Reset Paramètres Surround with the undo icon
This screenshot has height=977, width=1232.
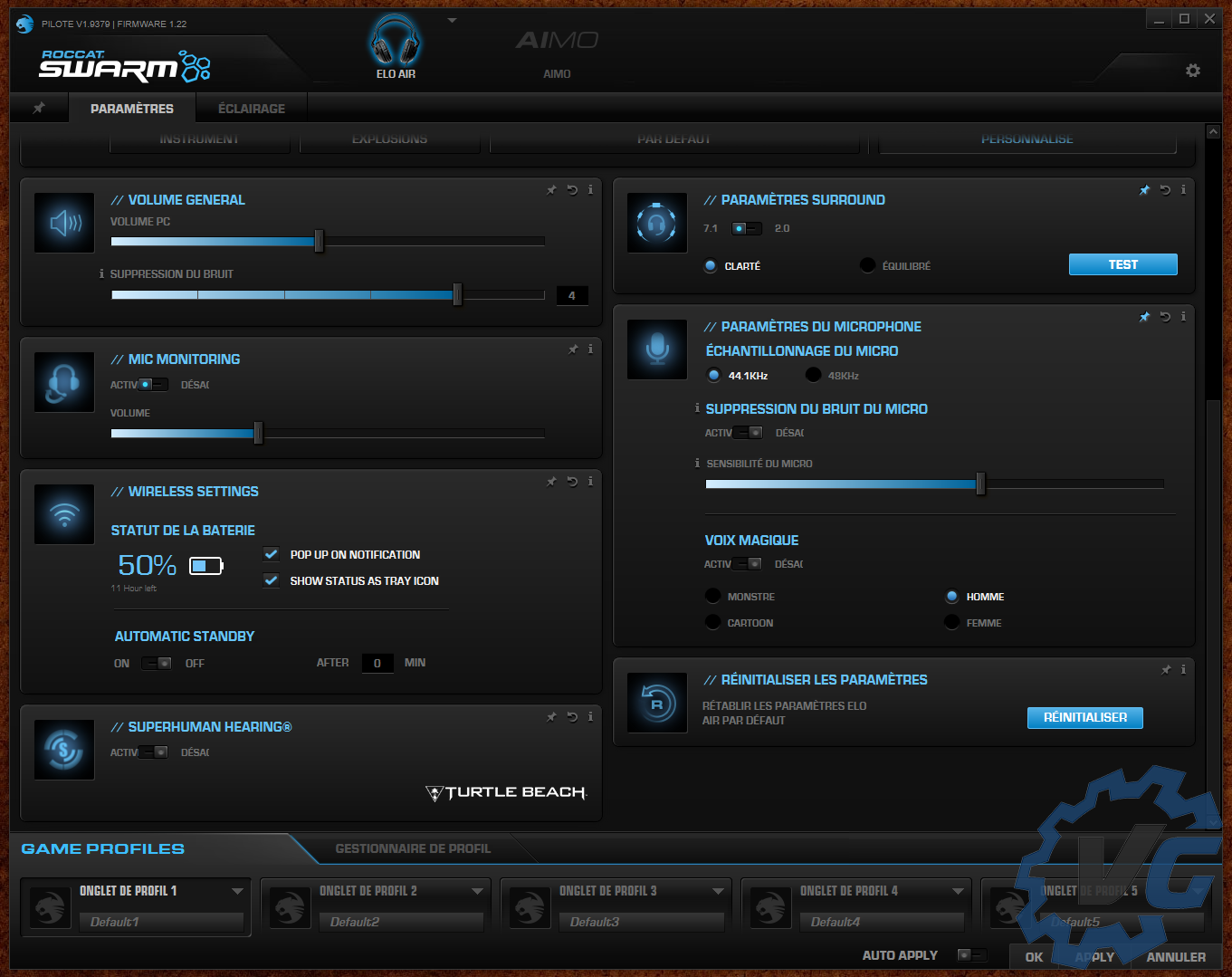click(1165, 190)
